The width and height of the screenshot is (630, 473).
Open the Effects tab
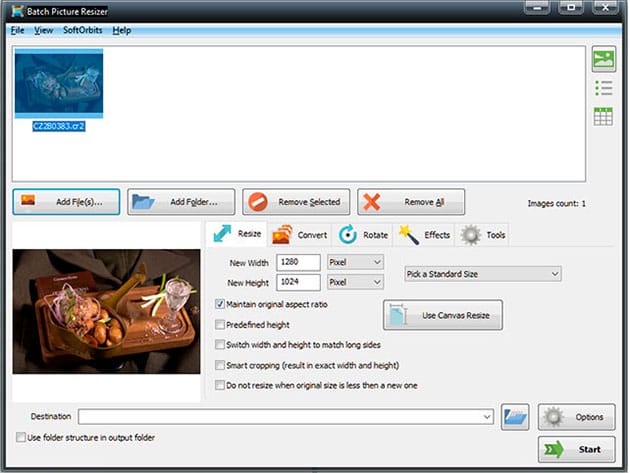pyautogui.click(x=424, y=235)
